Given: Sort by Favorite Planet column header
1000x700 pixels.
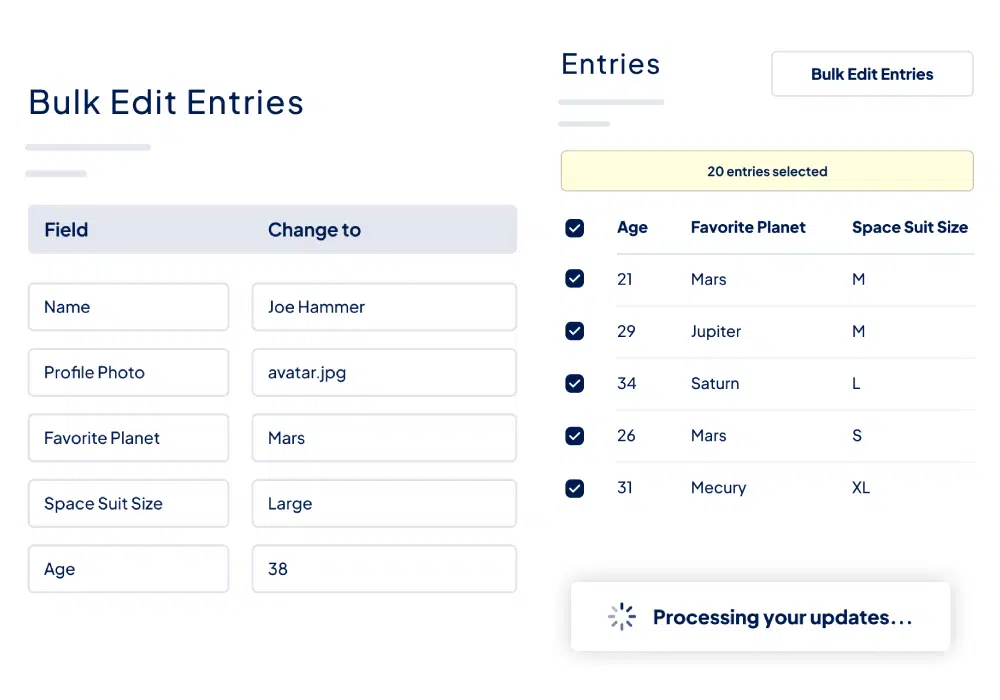Looking at the screenshot, I should click(748, 228).
